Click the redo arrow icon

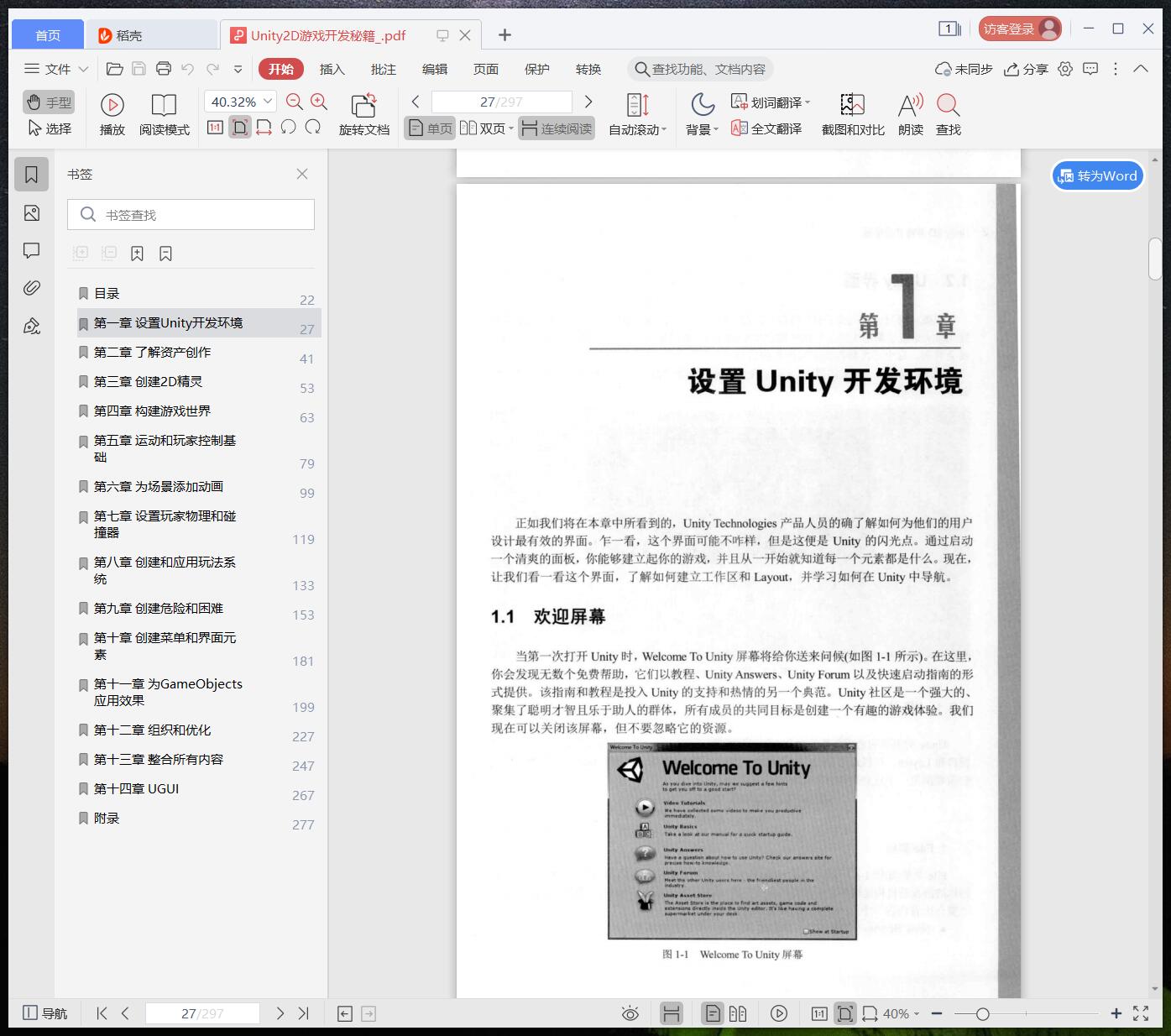pos(213,69)
